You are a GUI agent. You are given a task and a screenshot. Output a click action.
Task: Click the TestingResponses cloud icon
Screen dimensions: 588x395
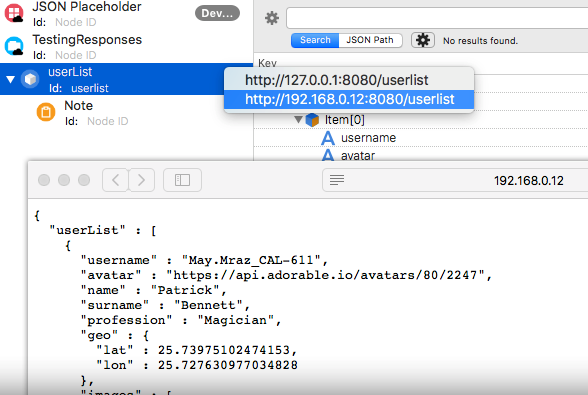(14, 46)
